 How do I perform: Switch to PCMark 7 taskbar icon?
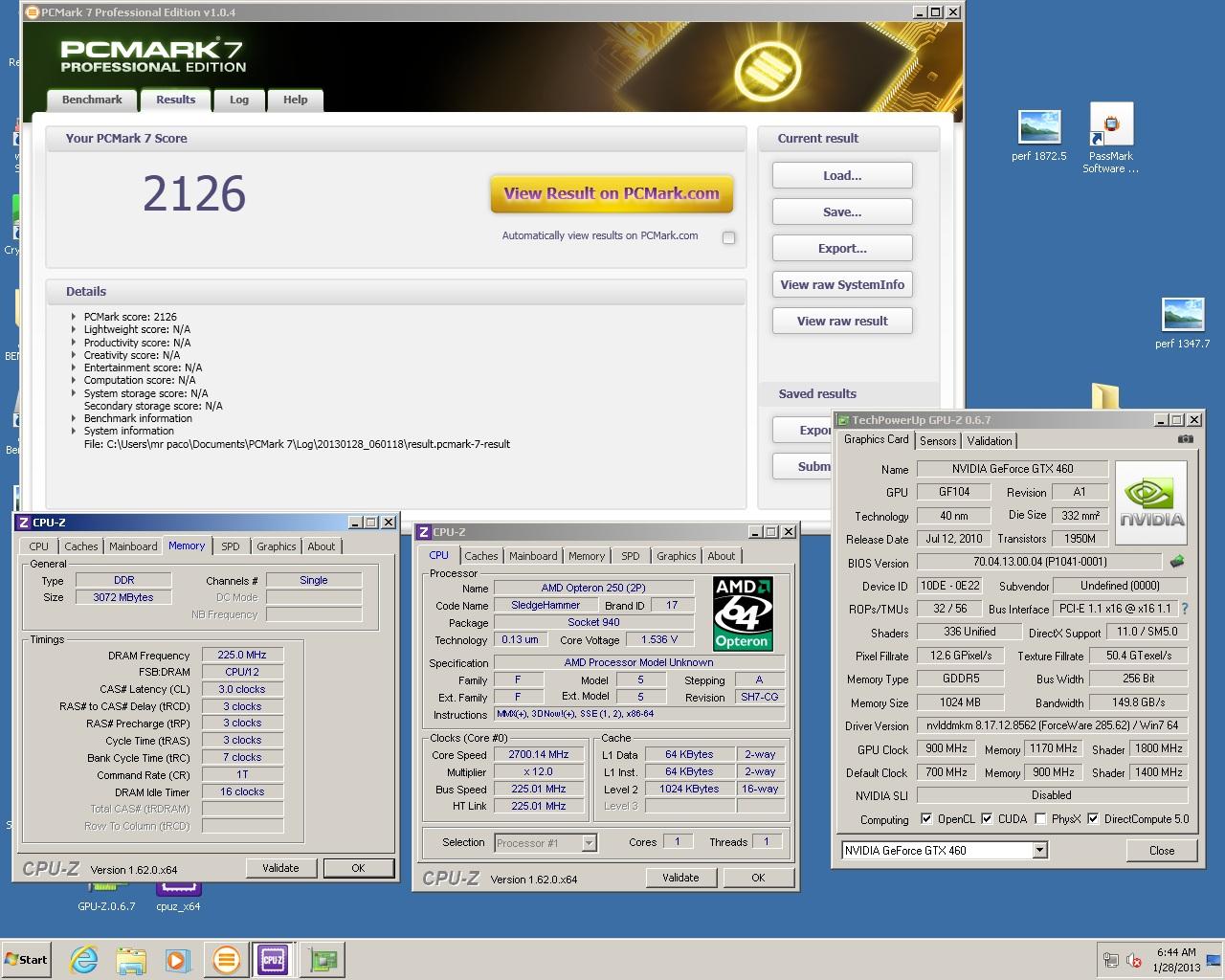pos(226,960)
